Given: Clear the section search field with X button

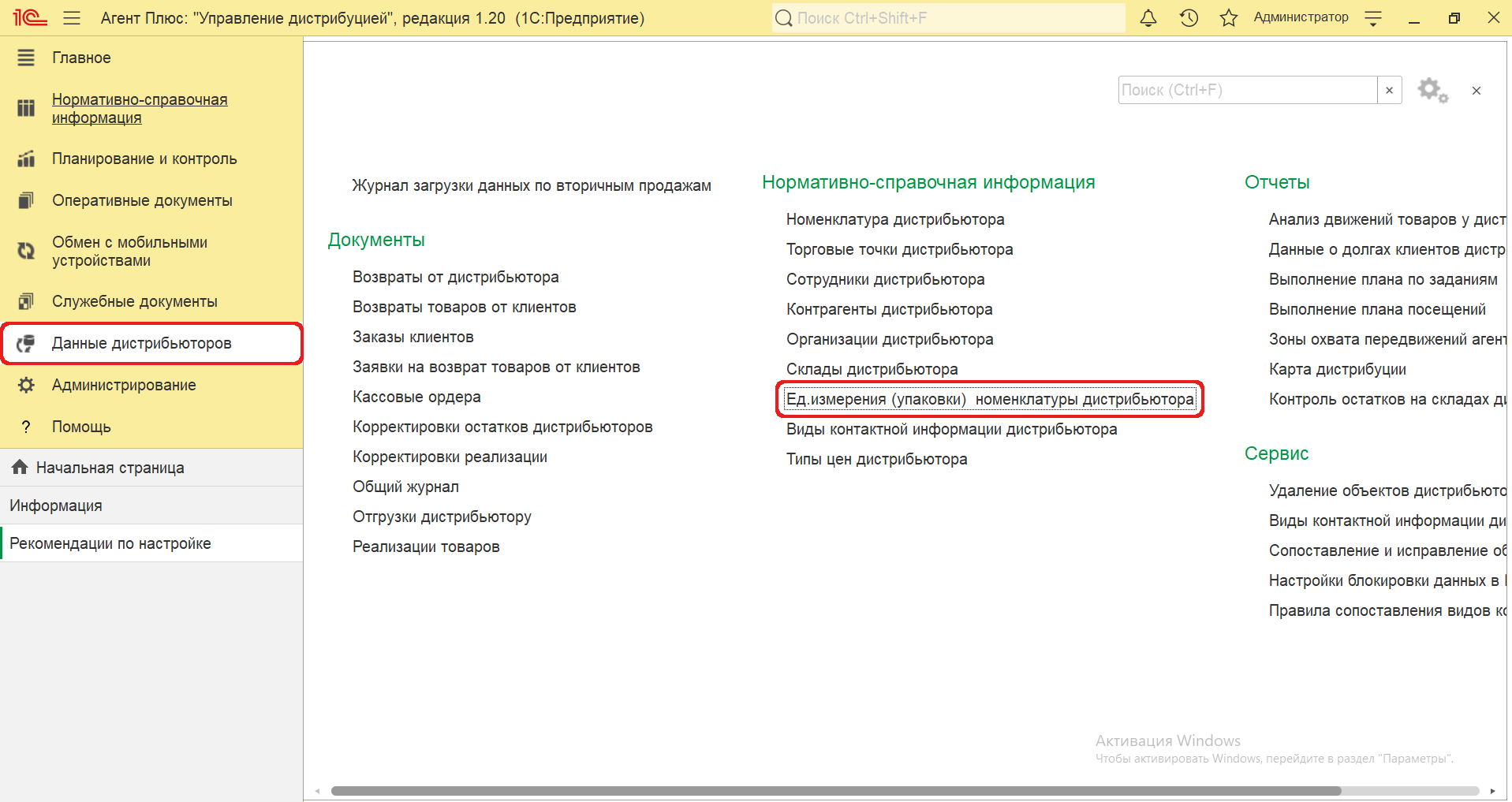Looking at the screenshot, I should pyautogui.click(x=1390, y=90).
